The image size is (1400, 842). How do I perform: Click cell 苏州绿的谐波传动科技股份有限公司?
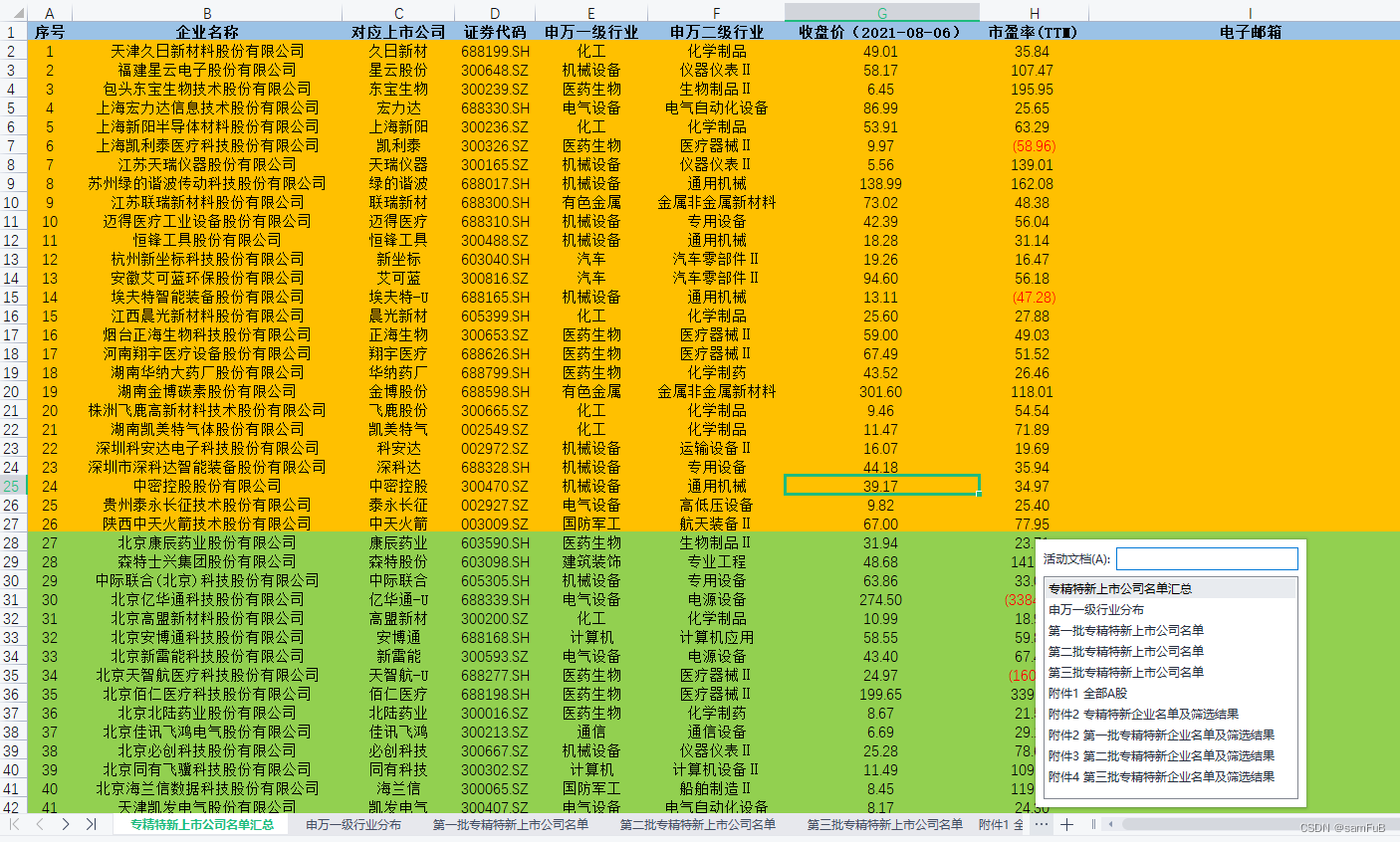207,183
